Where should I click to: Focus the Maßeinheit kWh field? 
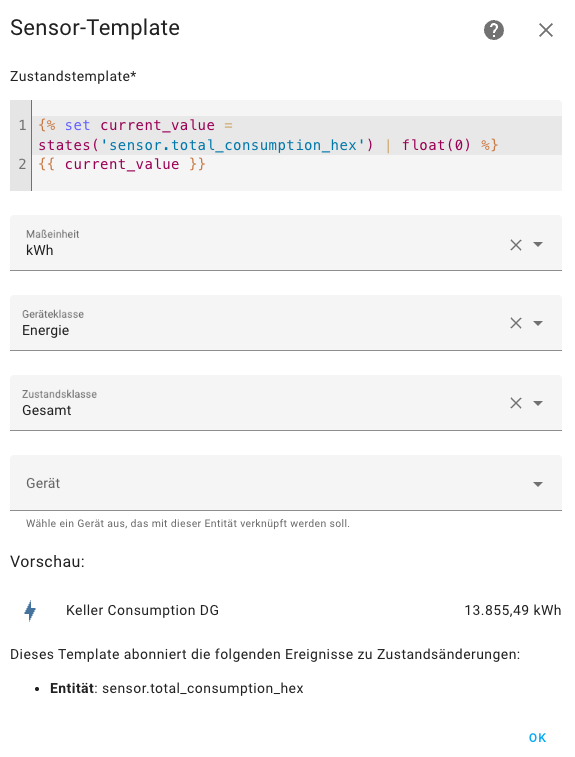point(286,243)
